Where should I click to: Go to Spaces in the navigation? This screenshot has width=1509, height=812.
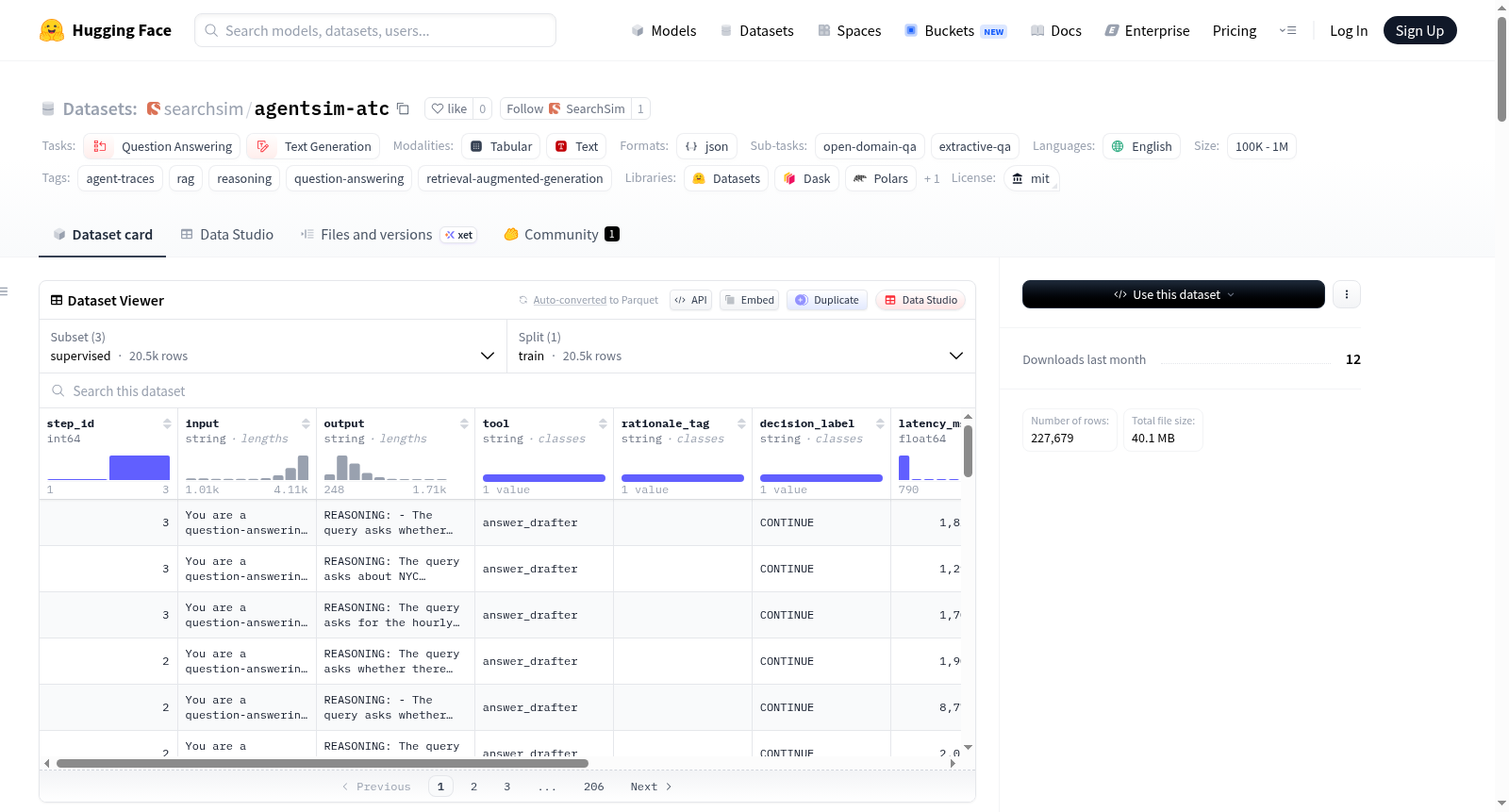coord(849,30)
